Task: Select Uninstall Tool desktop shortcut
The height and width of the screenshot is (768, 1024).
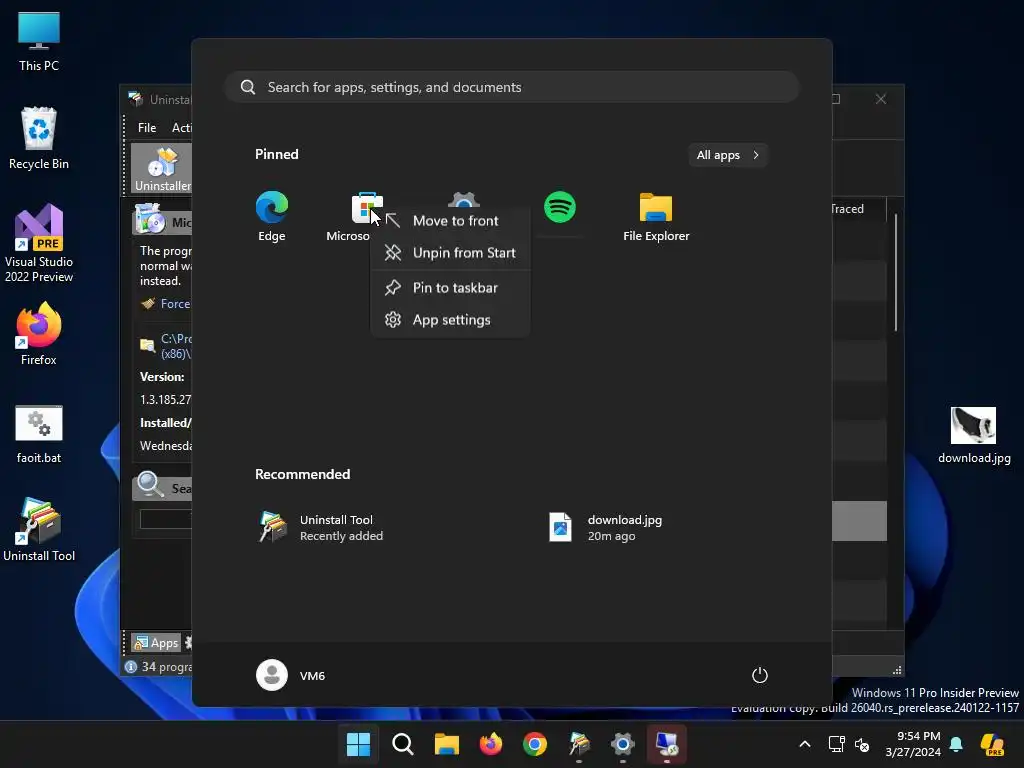Action: coord(39,530)
